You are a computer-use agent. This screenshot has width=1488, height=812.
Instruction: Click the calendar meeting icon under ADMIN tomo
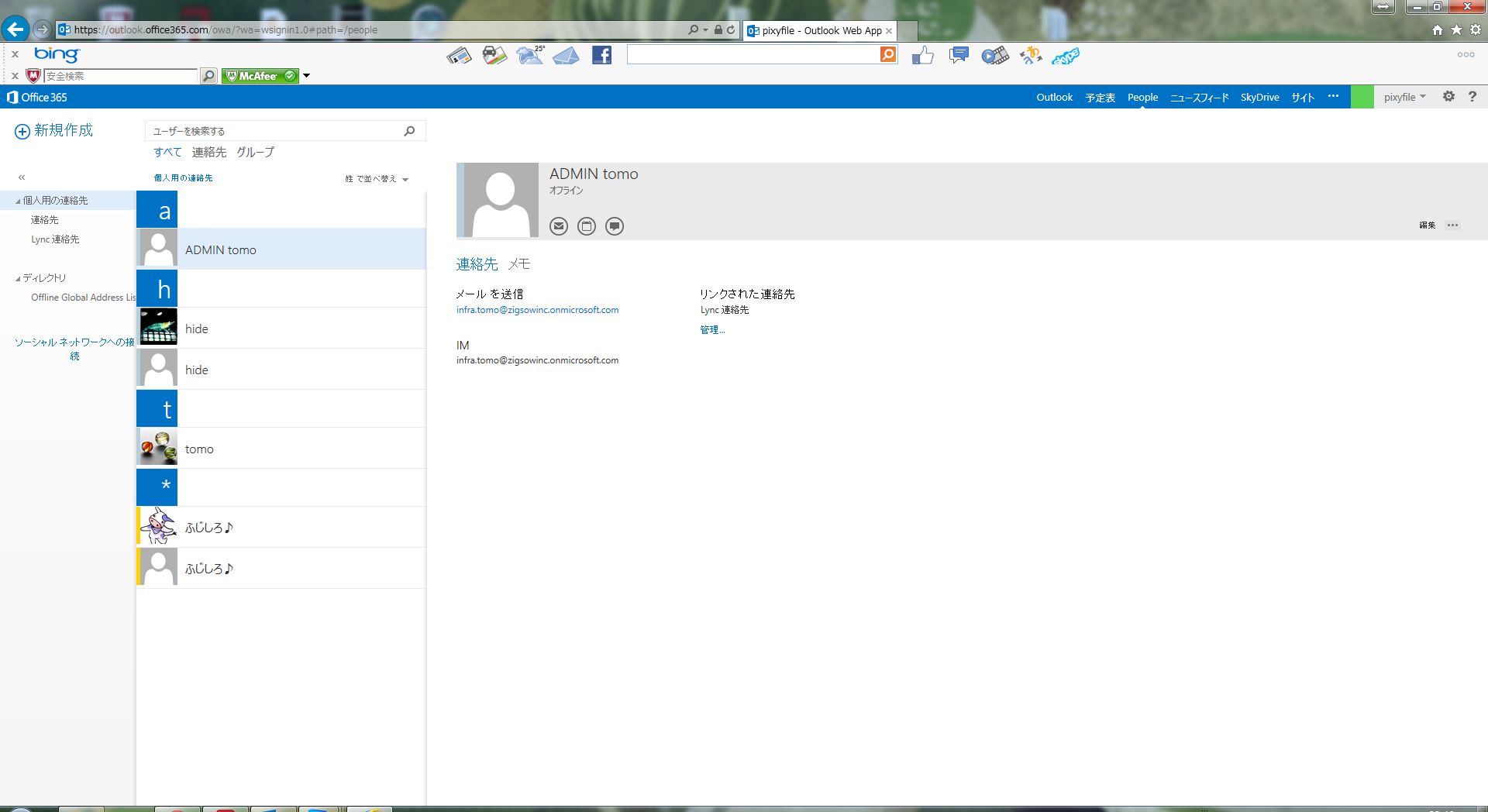point(587,226)
